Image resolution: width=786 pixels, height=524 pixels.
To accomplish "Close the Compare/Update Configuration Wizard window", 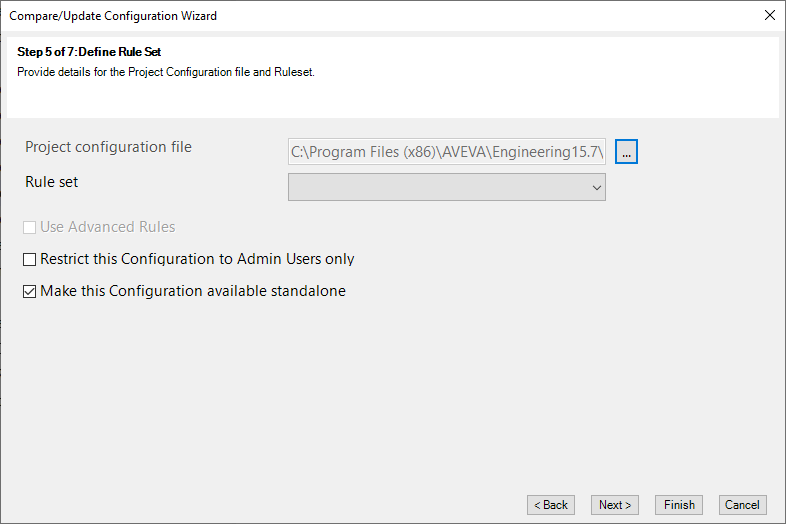I will [769, 16].
